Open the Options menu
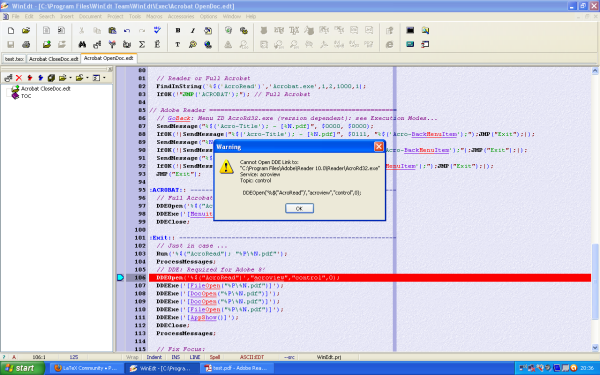 pos(208,16)
